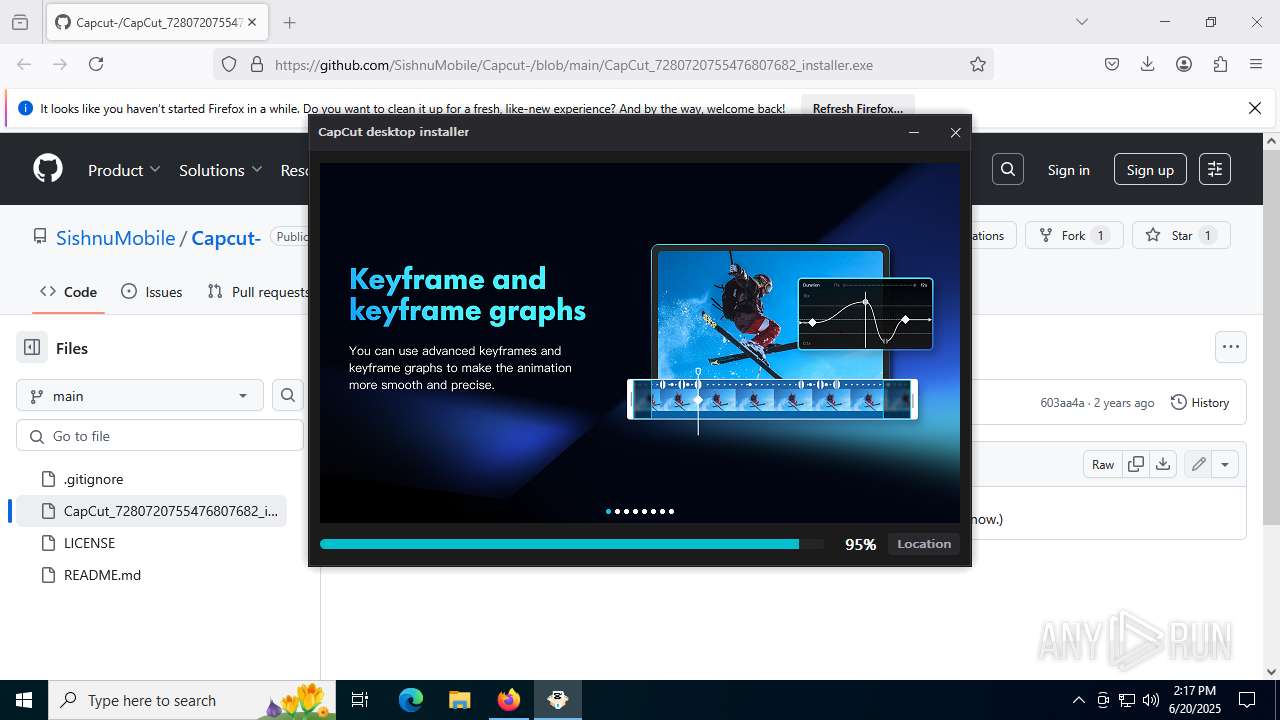Open list all tabs dropdown
Screen dimensions: 1280x720
pos(1082,22)
